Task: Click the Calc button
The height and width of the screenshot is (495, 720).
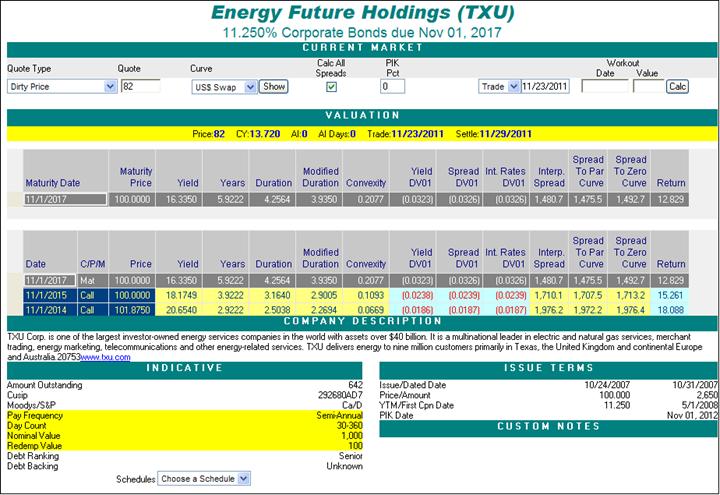Action: [x=677, y=86]
